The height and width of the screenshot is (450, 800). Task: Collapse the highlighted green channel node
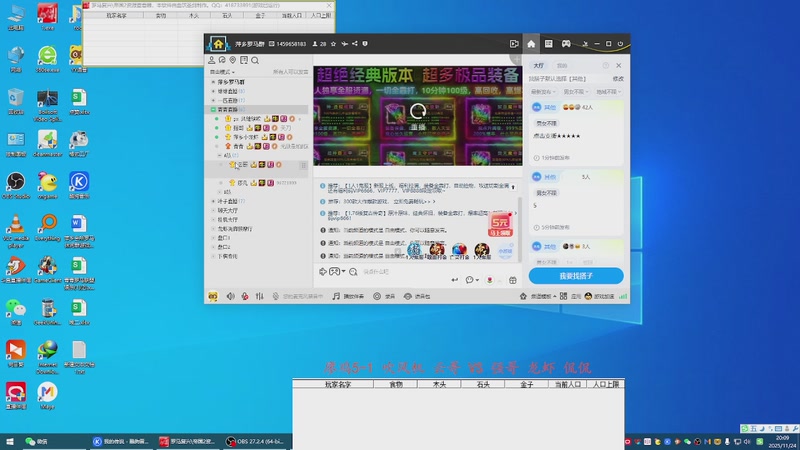213,110
